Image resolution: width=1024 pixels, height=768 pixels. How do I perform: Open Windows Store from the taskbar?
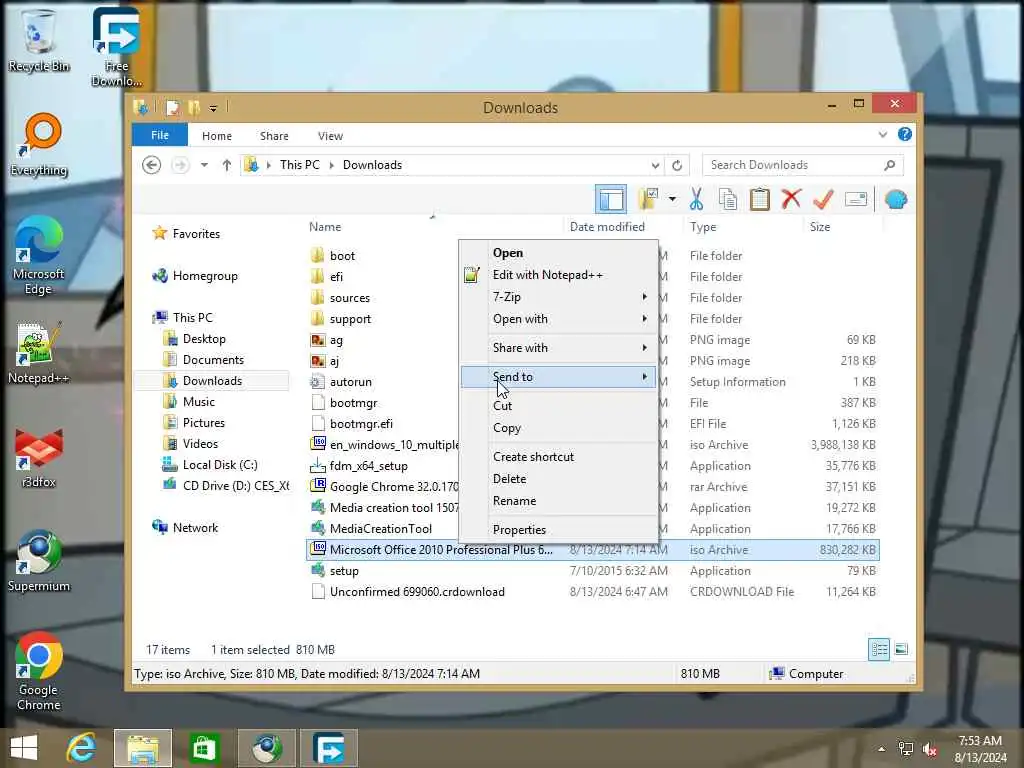204,748
